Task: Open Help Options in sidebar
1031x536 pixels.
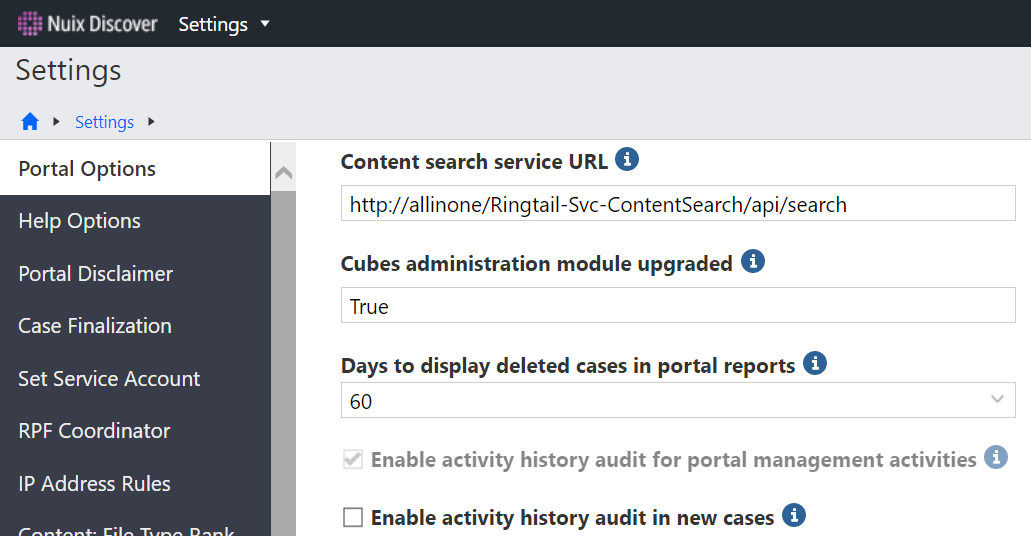Action: click(79, 221)
